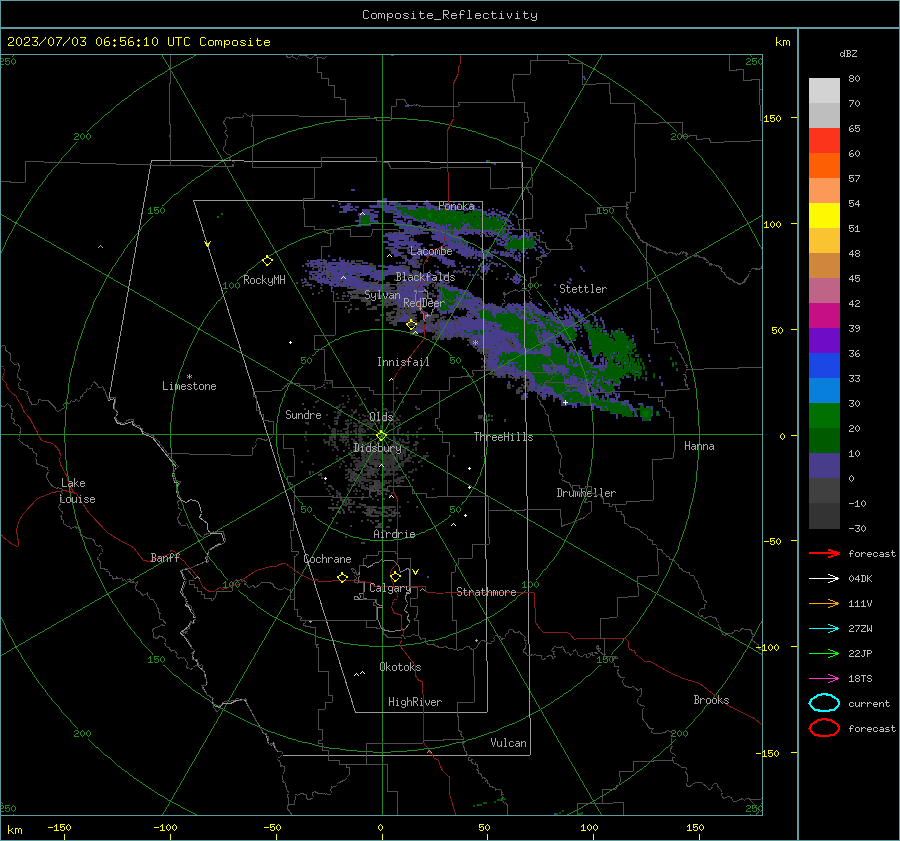Pick the red 65–60 dBZ swatch
900x841 pixels.
[824, 141]
